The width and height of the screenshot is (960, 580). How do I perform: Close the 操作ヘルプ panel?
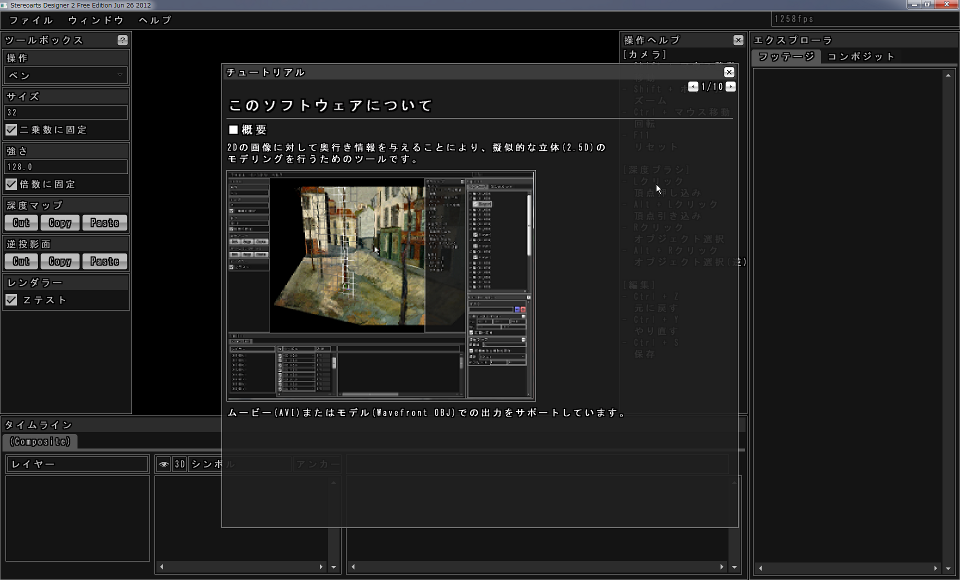(738, 40)
